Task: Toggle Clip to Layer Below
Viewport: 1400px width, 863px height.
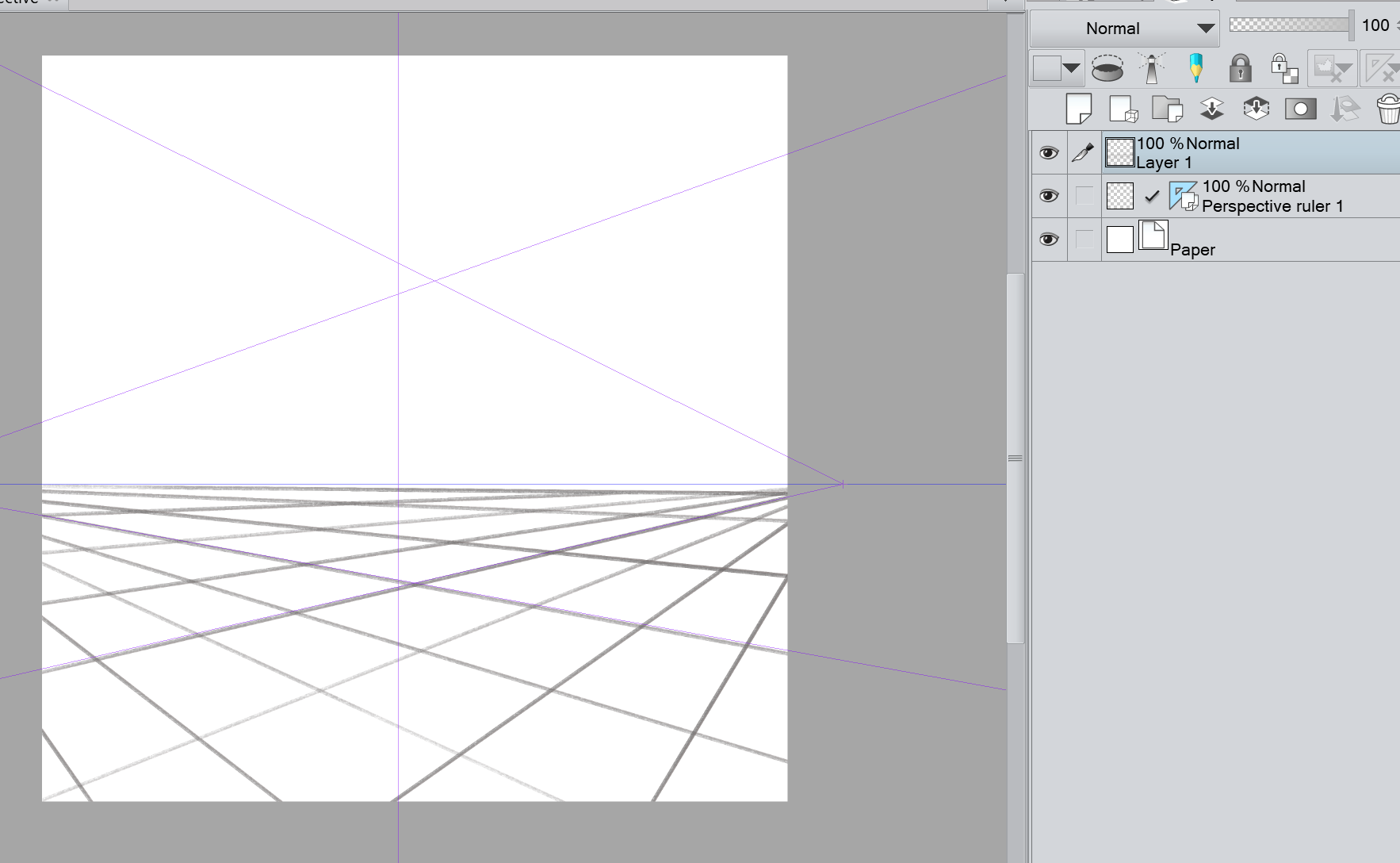Action: tap(1107, 68)
